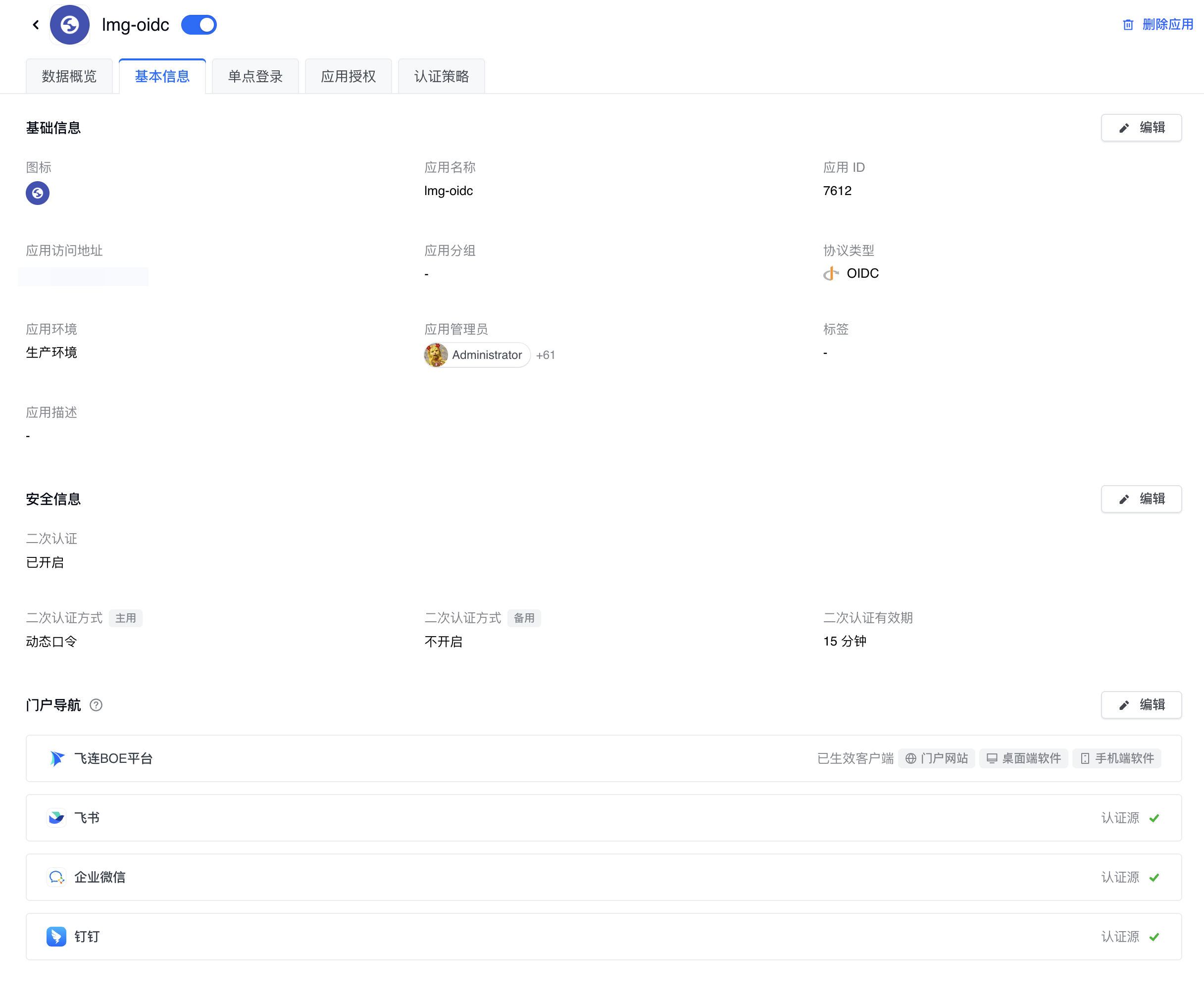Click the back arrow chevron
The image size is (1204, 998).
click(36, 25)
